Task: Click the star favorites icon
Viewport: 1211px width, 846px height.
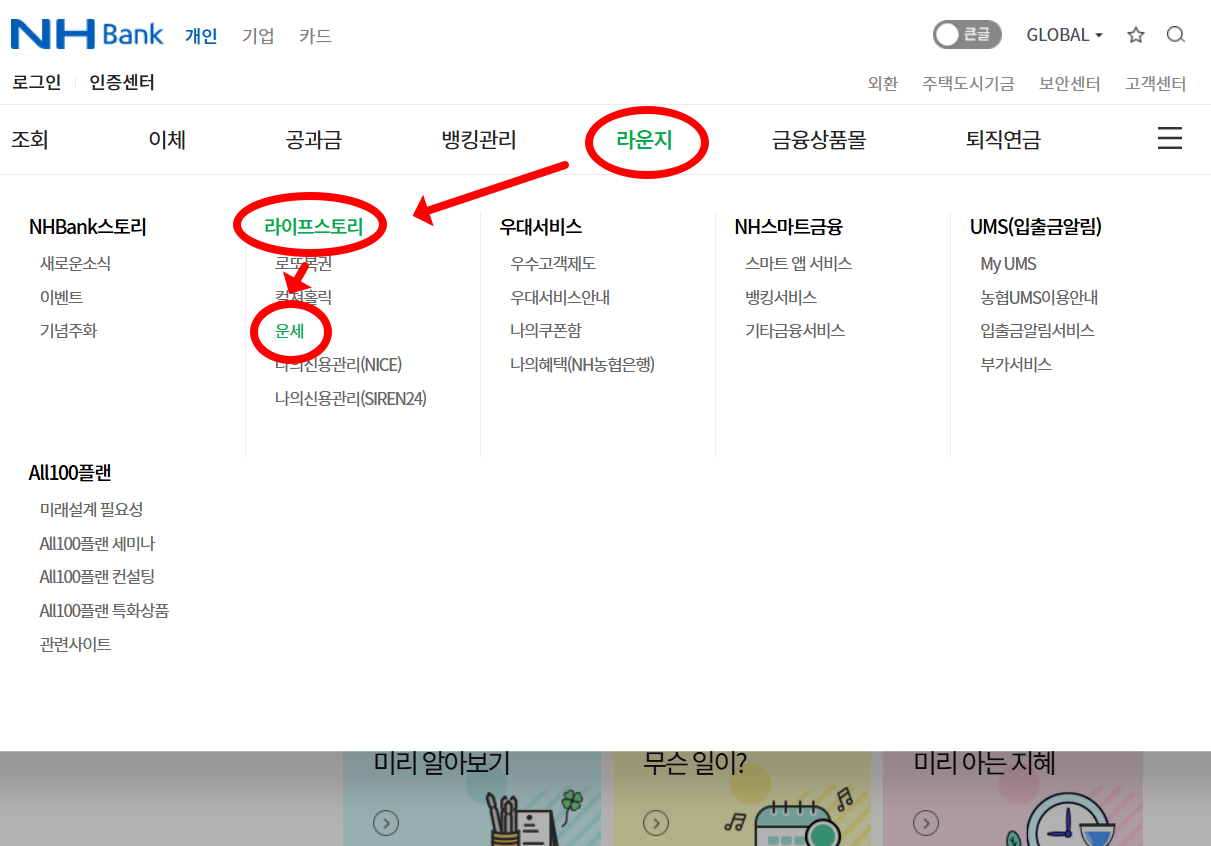Action: (x=1136, y=34)
